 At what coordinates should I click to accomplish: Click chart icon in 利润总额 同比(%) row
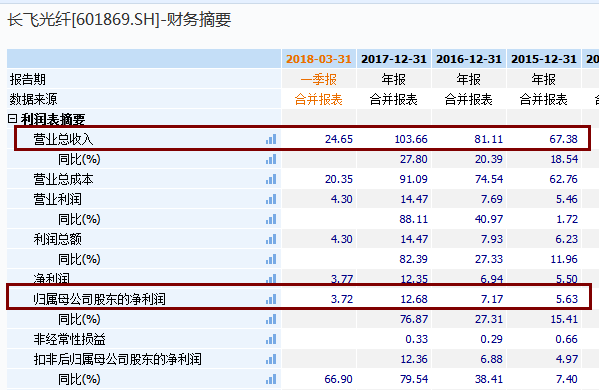click(x=271, y=259)
